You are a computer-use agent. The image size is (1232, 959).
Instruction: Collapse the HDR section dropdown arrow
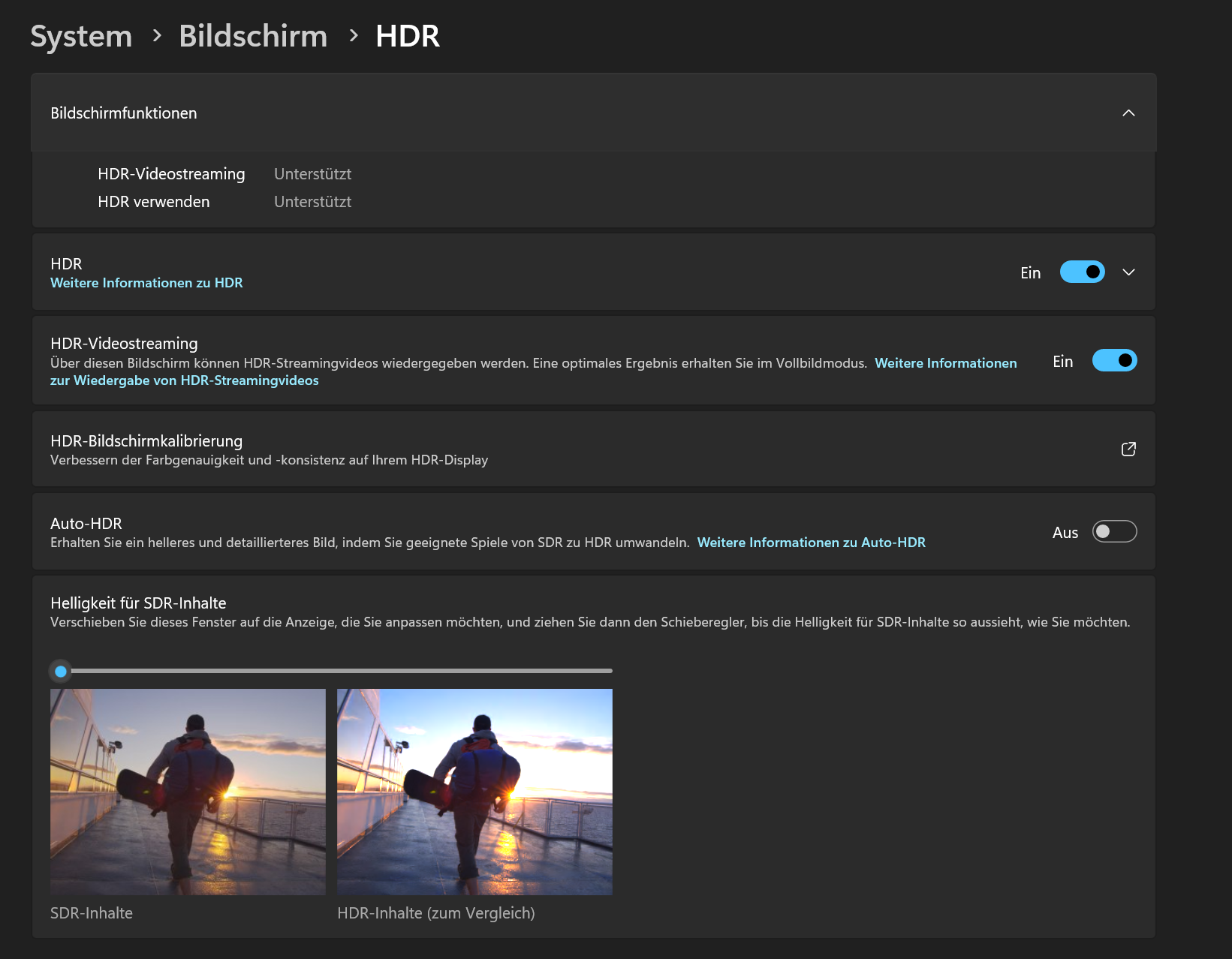(x=1128, y=272)
